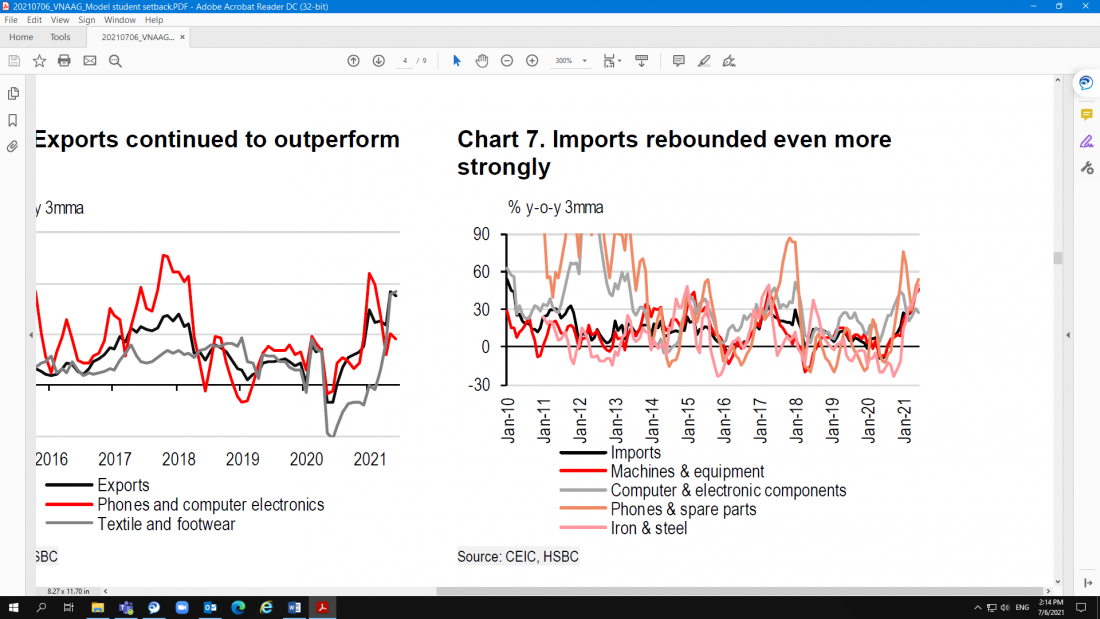Open the Bookmarks panel in left sidebar
1100x619 pixels.
tap(13, 120)
